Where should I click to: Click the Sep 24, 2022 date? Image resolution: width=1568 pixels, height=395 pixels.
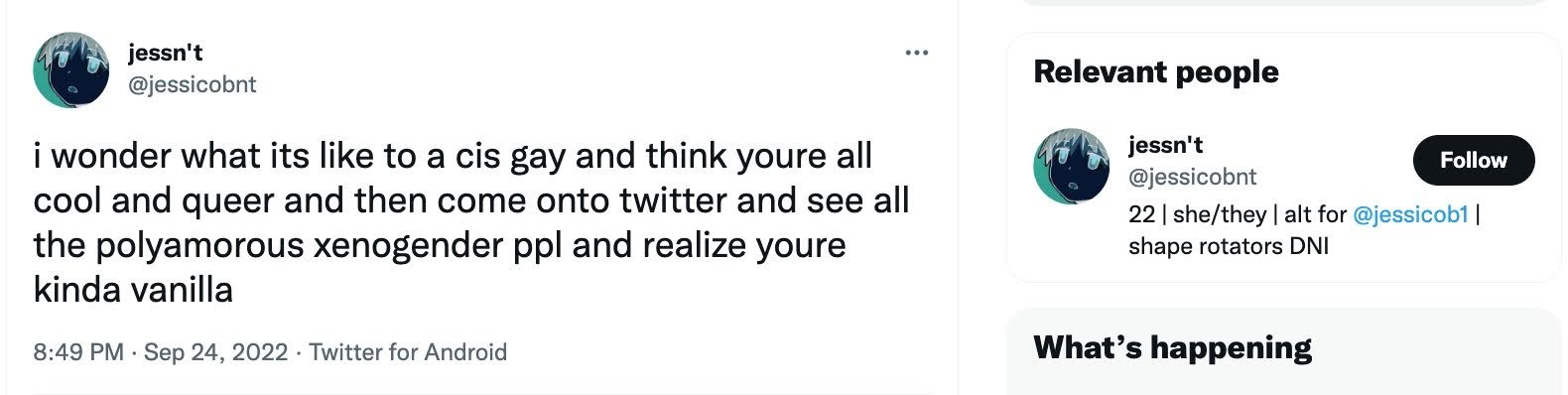(x=216, y=352)
